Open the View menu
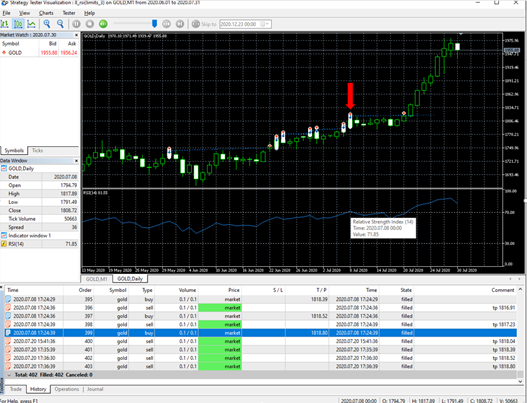This screenshot has width=527, height=403. [x=24, y=13]
